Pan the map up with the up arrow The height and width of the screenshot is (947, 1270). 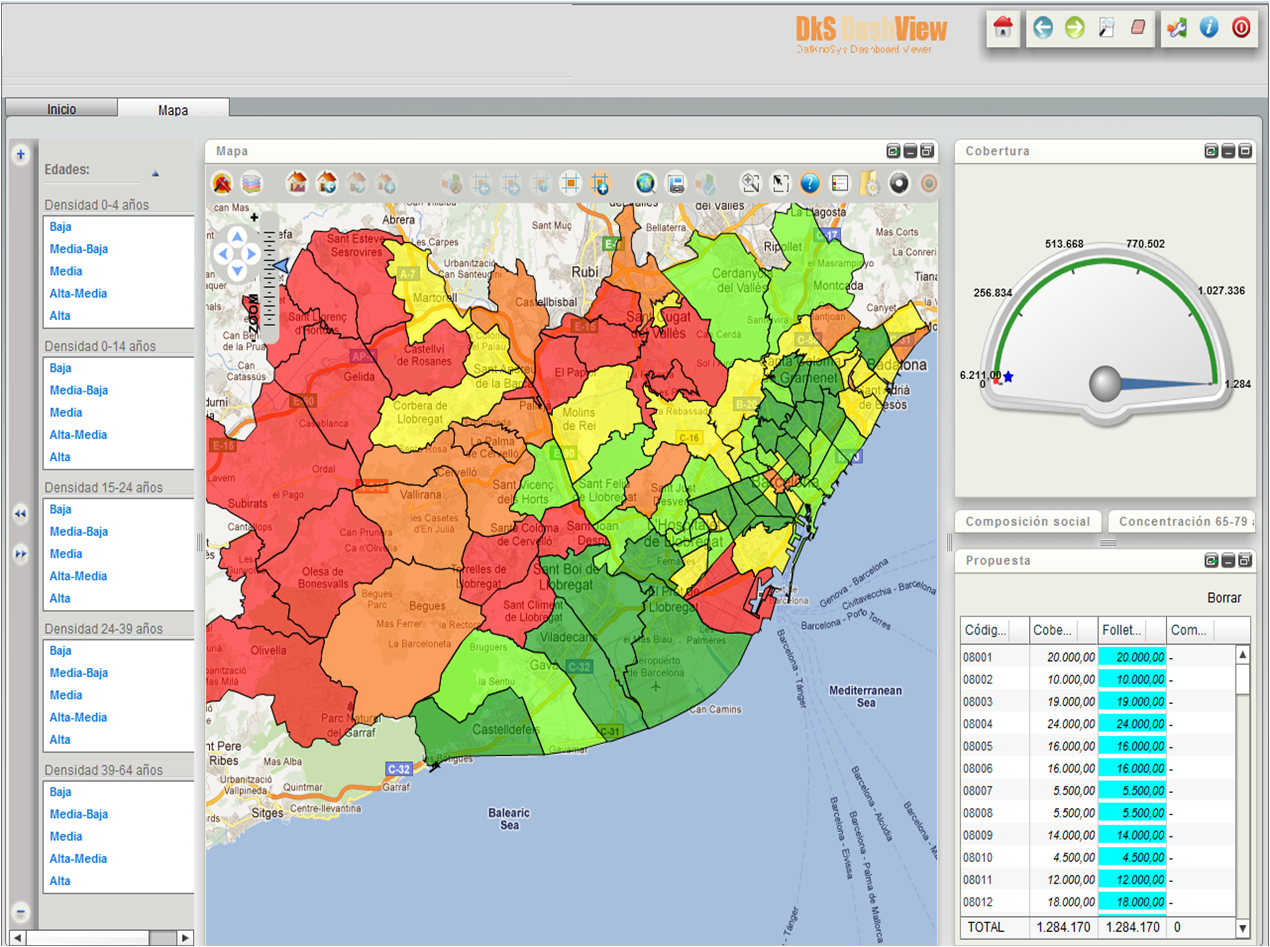tap(237, 237)
